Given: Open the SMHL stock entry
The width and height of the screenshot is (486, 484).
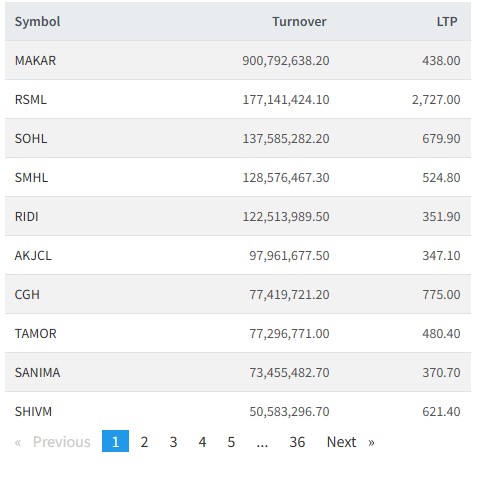Looking at the screenshot, I should point(31,178).
